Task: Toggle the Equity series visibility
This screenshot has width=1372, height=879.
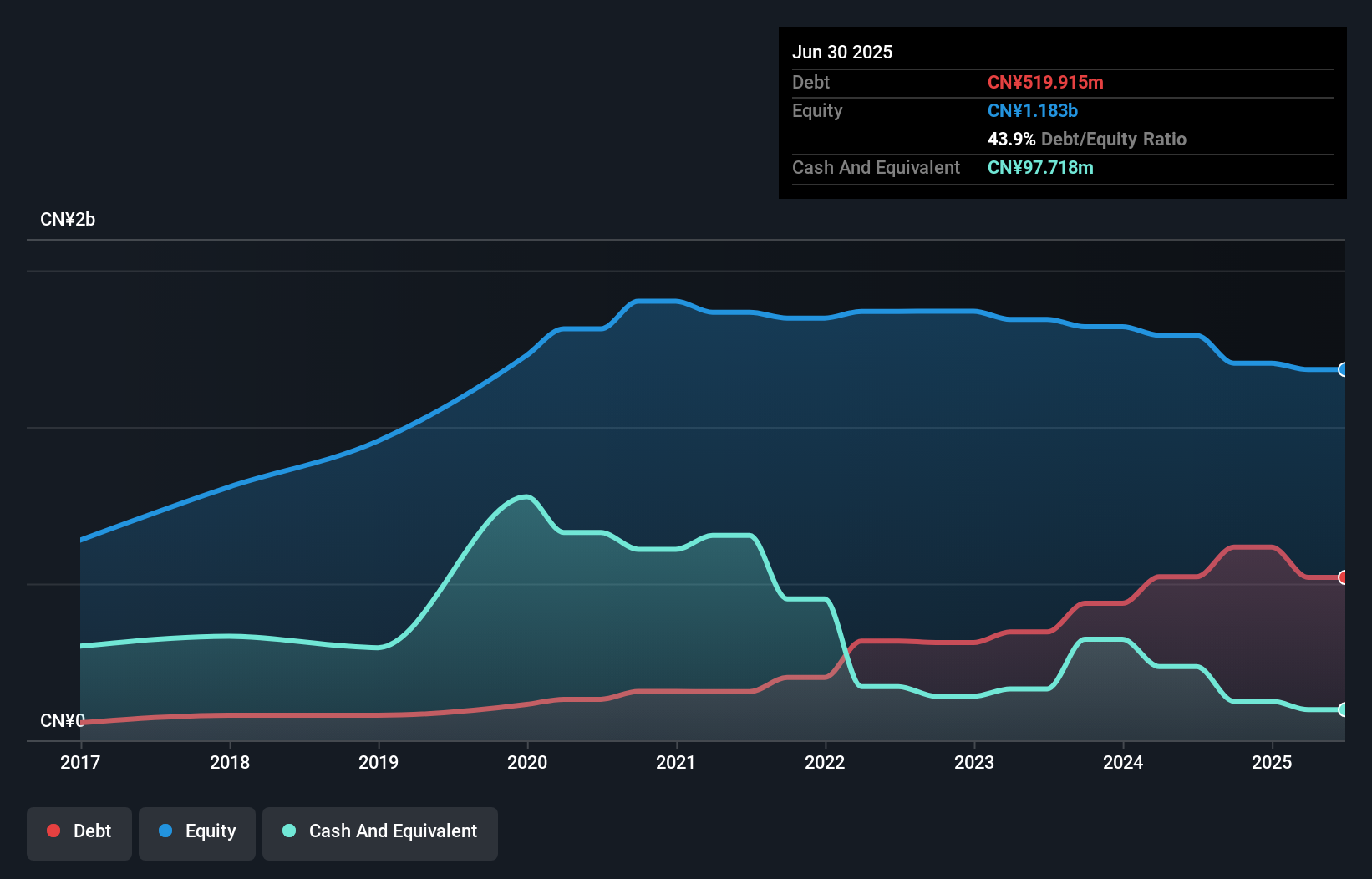Action: 196,831
